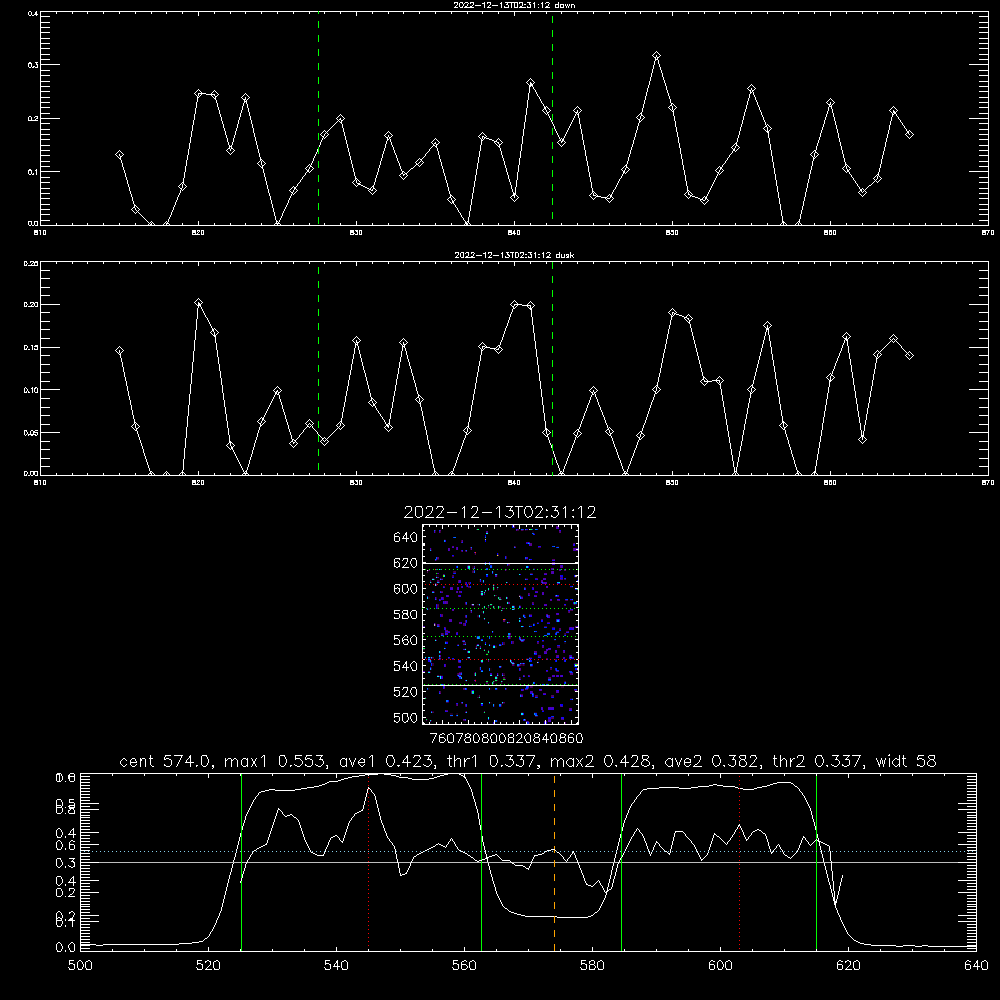The width and height of the screenshot is (1000, 1000).
Task: Click the dusk plot peak diamond at x 820
Action: point(198,302)
